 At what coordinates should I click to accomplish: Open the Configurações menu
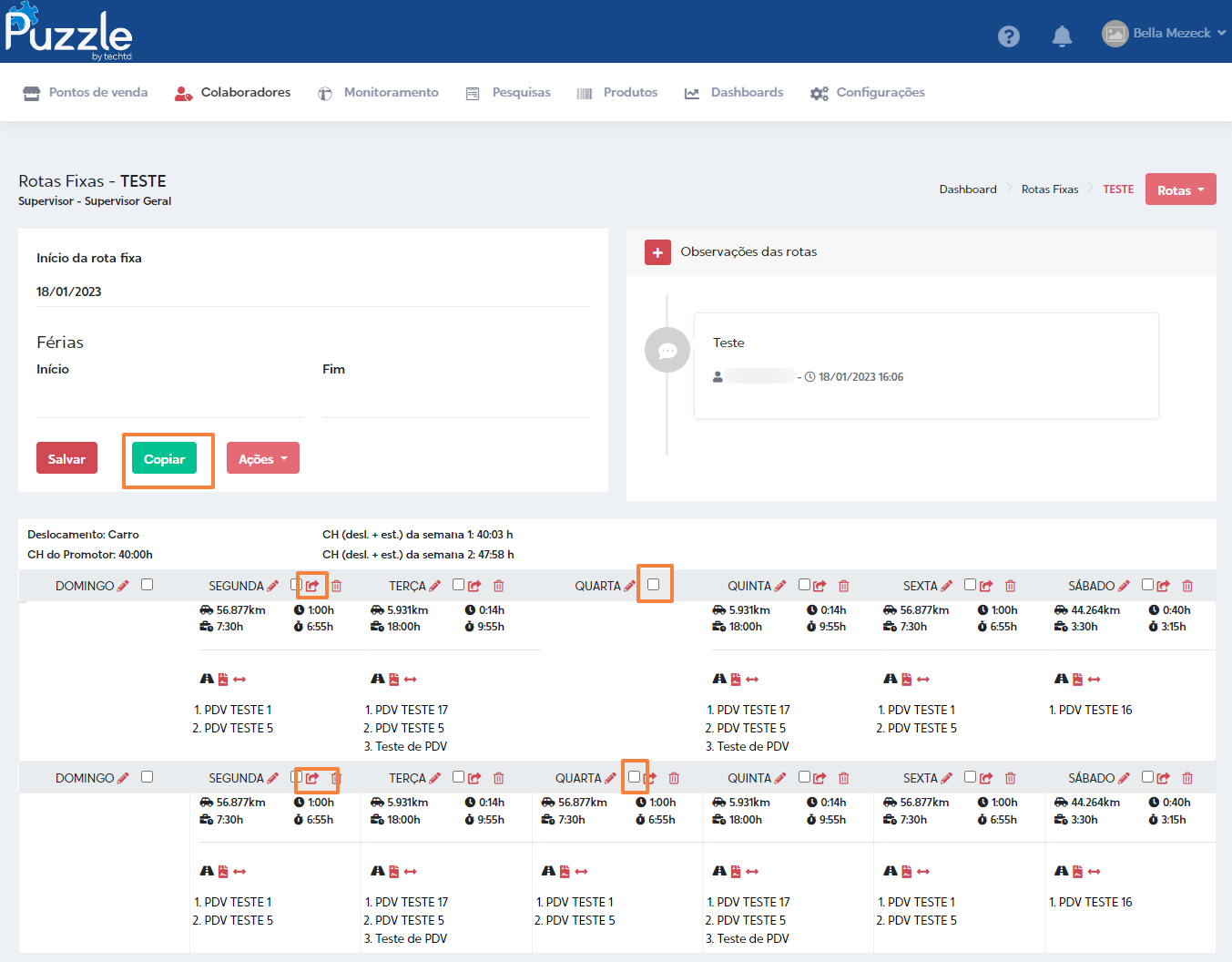(868, 93)
